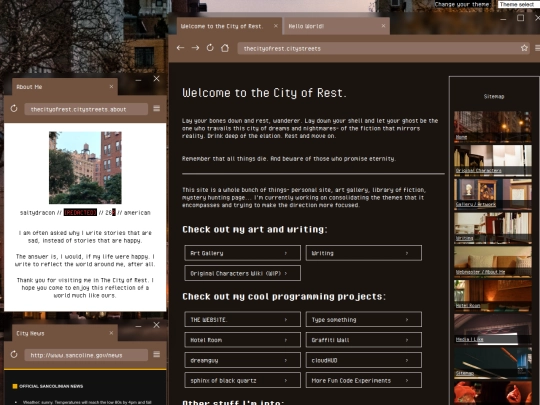The image size is (540, 405).
Task: Close the Hello World! tab
Action: point(383,26)
